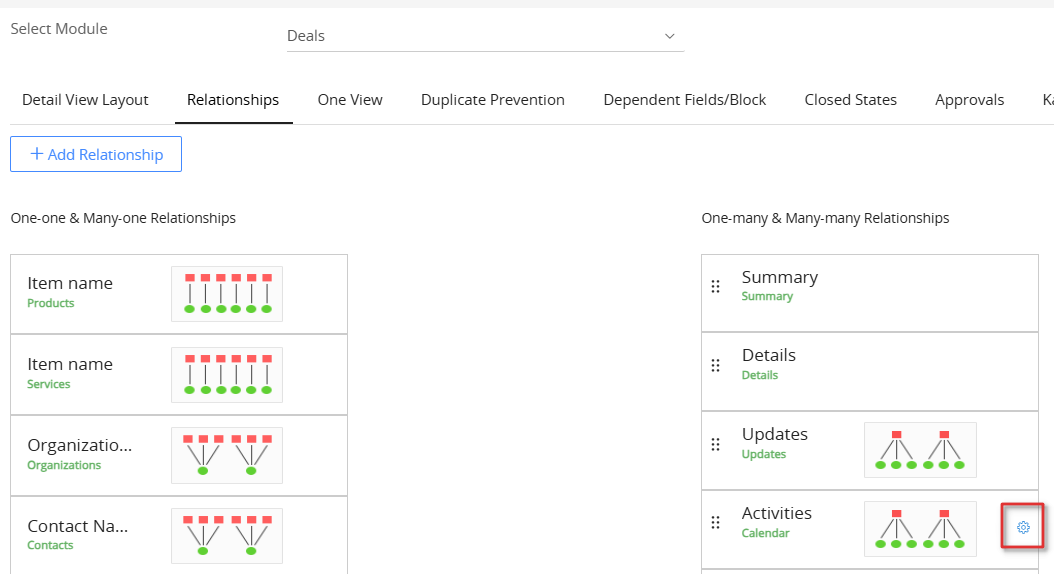Click the Services relationship diagram icon

coord(227,375)
